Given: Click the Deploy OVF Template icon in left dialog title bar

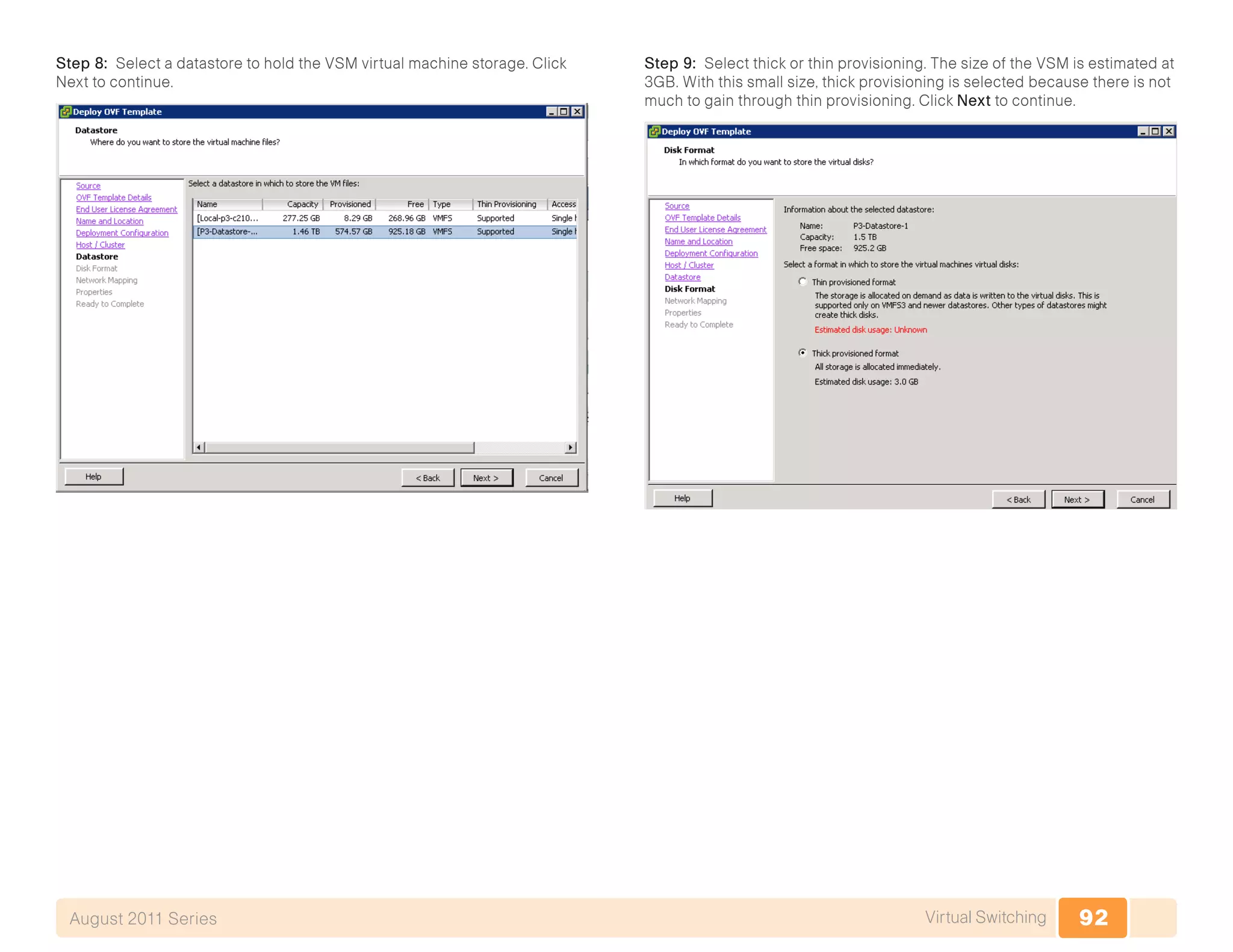Looking at the screenshot, I should 66,111.
